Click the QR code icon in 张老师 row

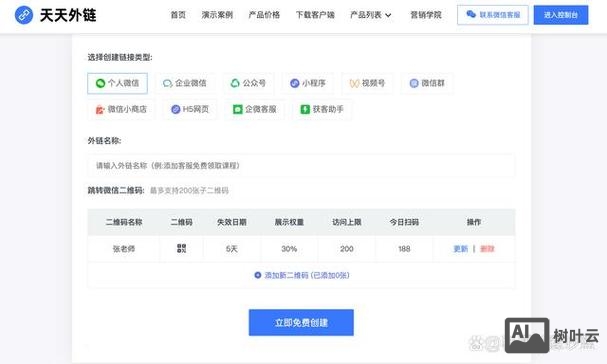pyautogui.click(x=182, y=249)
